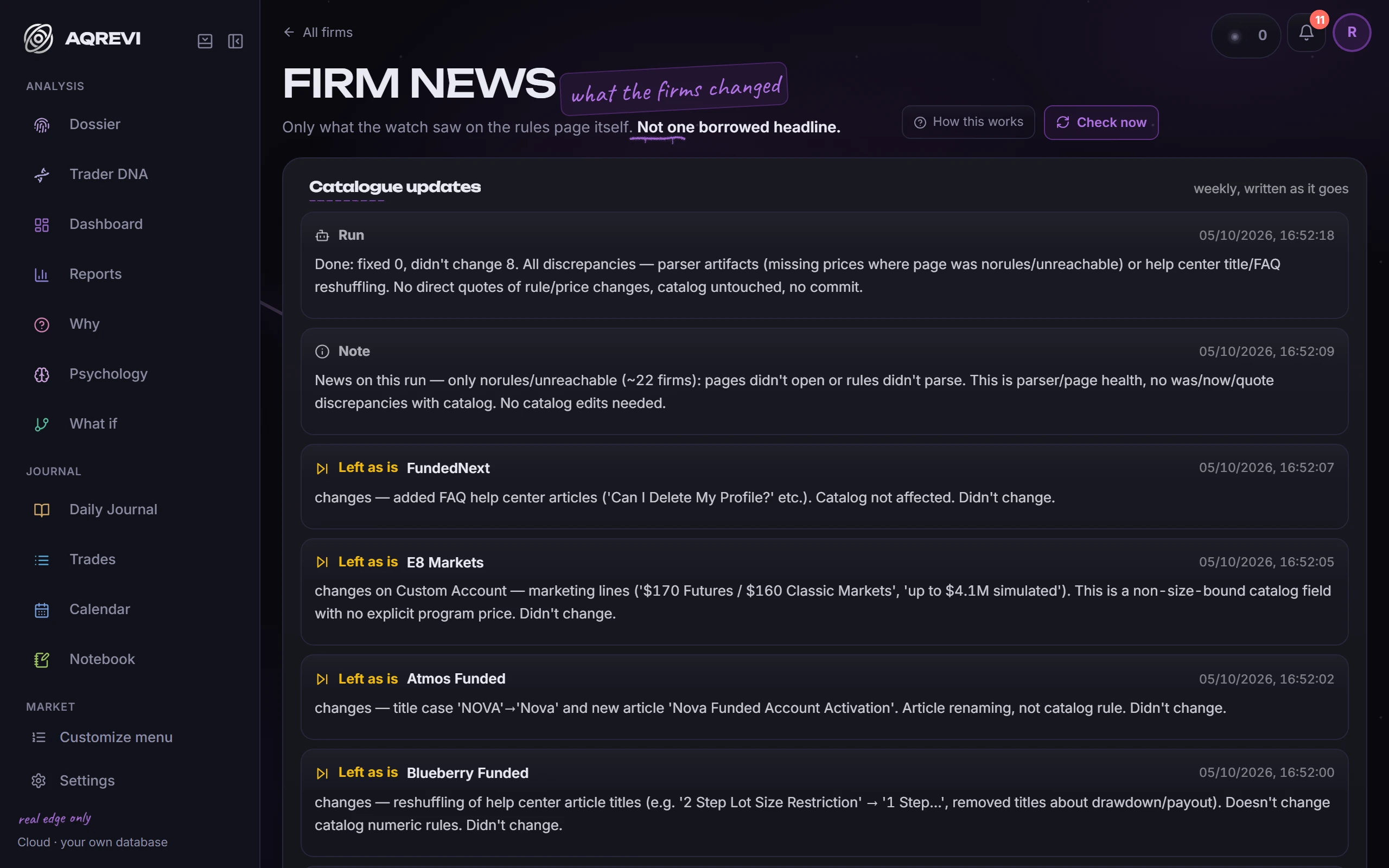Viewport: 1389px width, 868px height.
Task: Click 'Cloud · your own database' status text
Action: pyautogui.click(x=92, y=842)
